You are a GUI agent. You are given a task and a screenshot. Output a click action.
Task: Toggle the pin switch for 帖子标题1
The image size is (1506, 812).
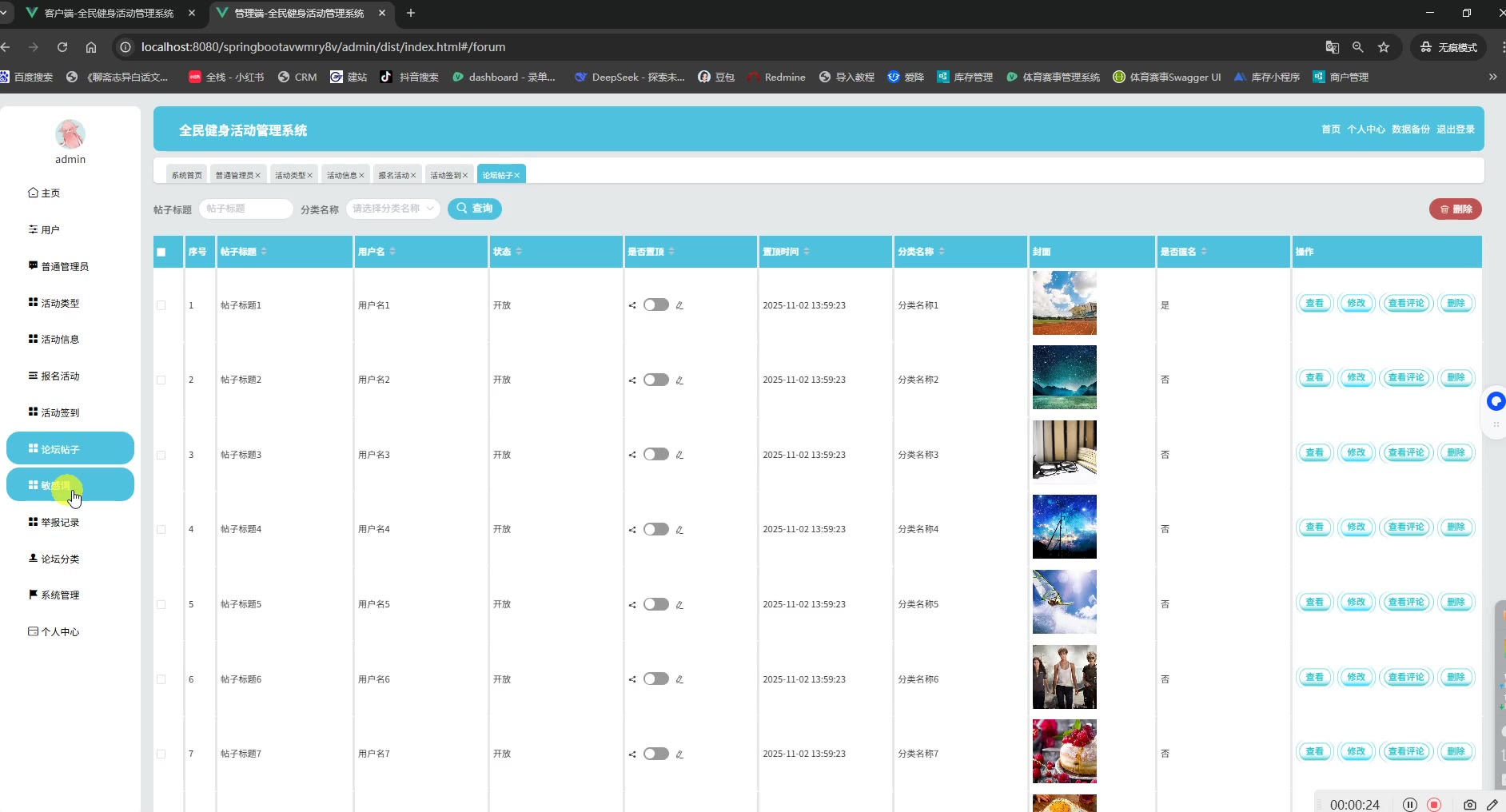[x=655, y=304]
